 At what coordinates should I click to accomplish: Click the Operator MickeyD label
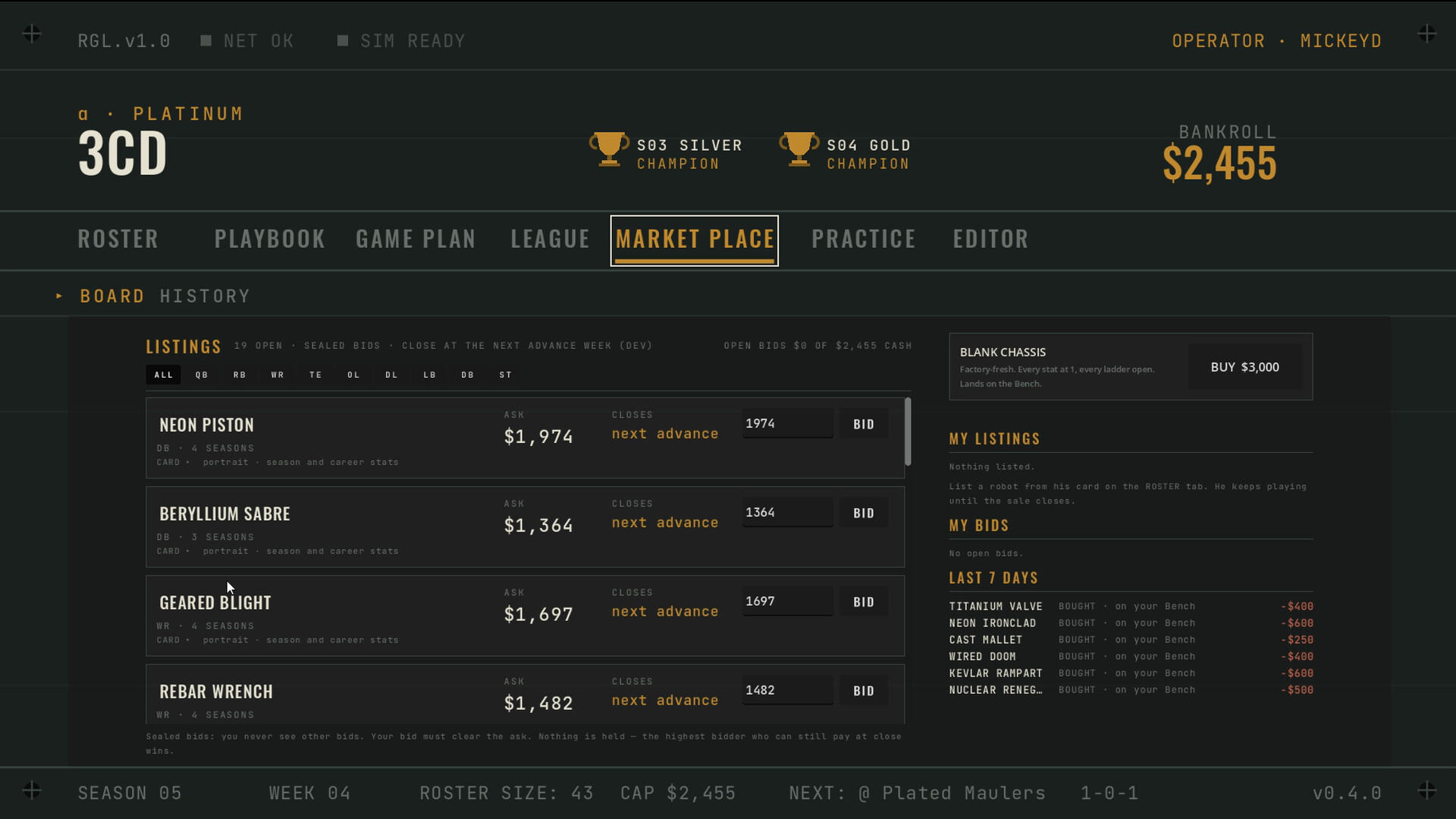click(1277, 41)
